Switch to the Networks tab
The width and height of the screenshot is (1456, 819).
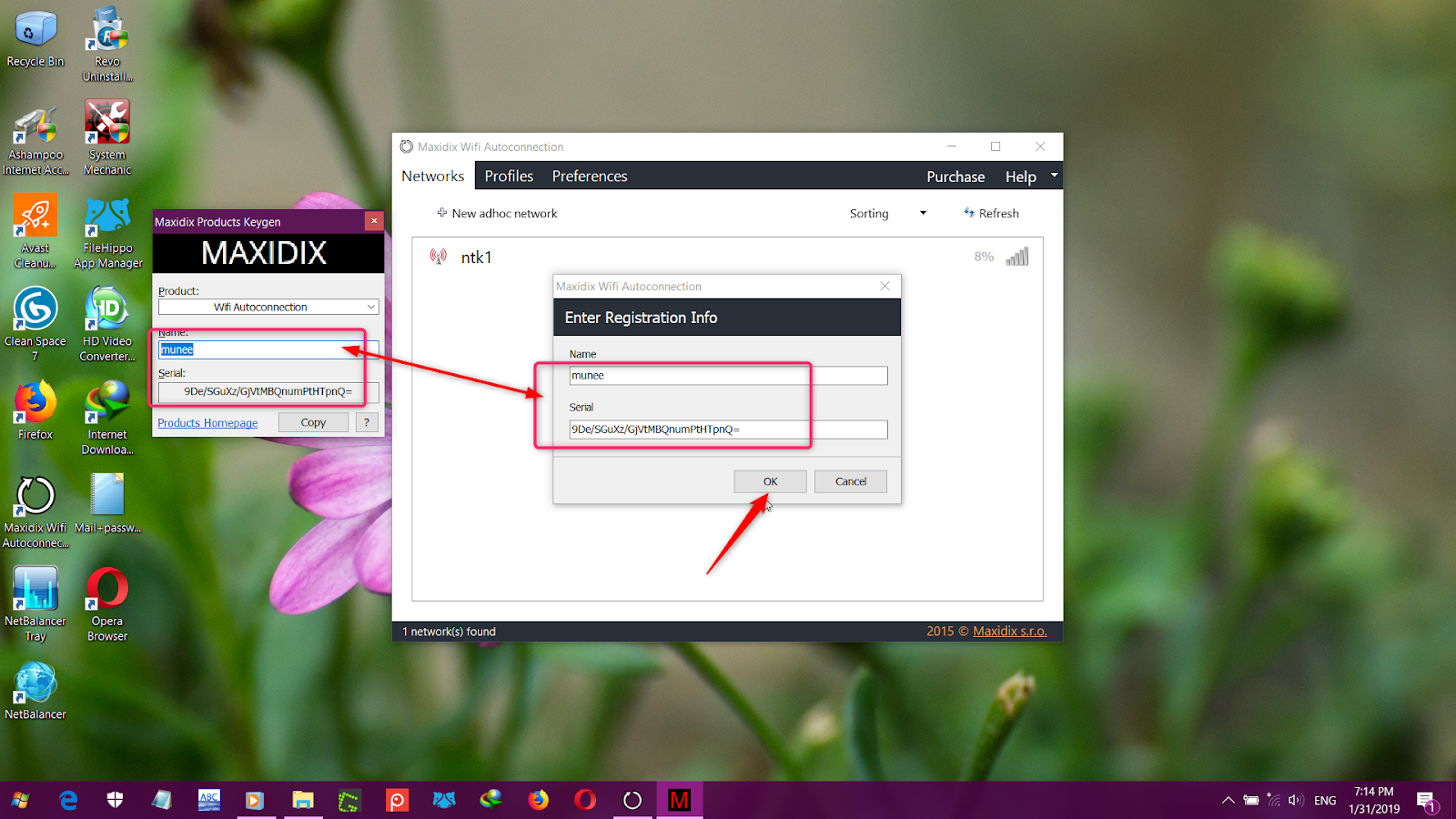[433, 177]
